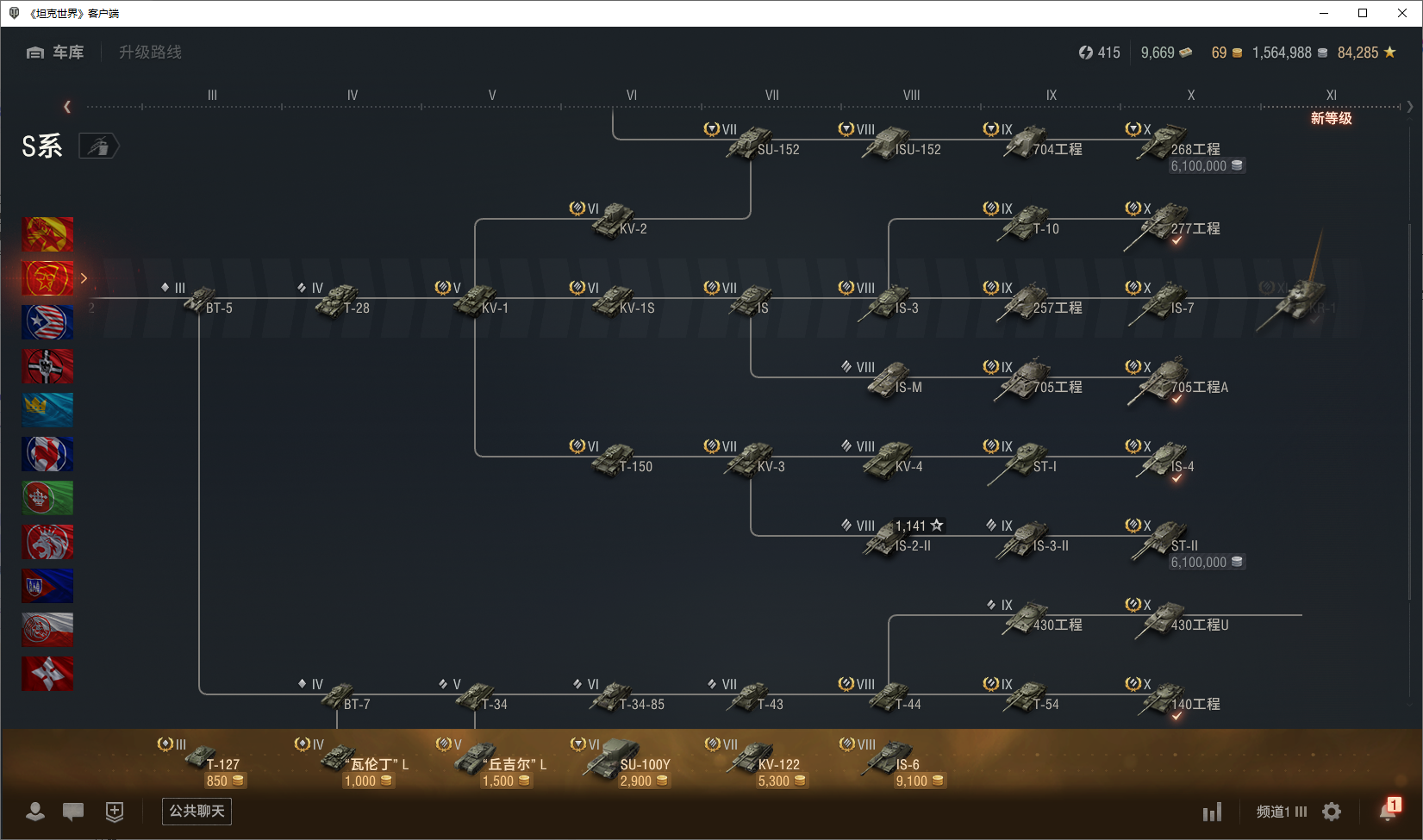Open the chat bubble icon
This screenshot has width=1423, height=840.
click(x=73, y=812)
